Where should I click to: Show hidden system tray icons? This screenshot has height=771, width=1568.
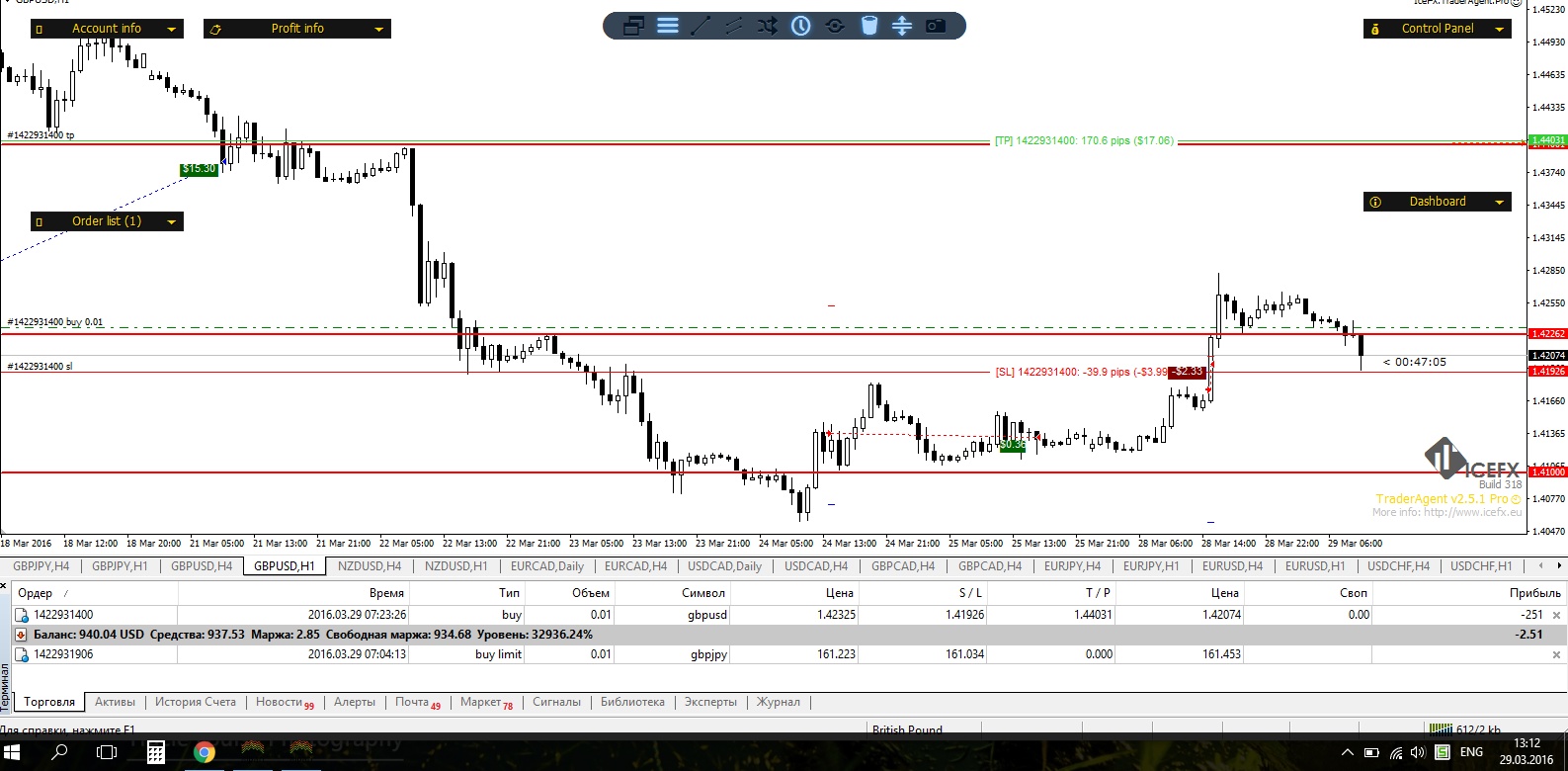pos(1349,753)
